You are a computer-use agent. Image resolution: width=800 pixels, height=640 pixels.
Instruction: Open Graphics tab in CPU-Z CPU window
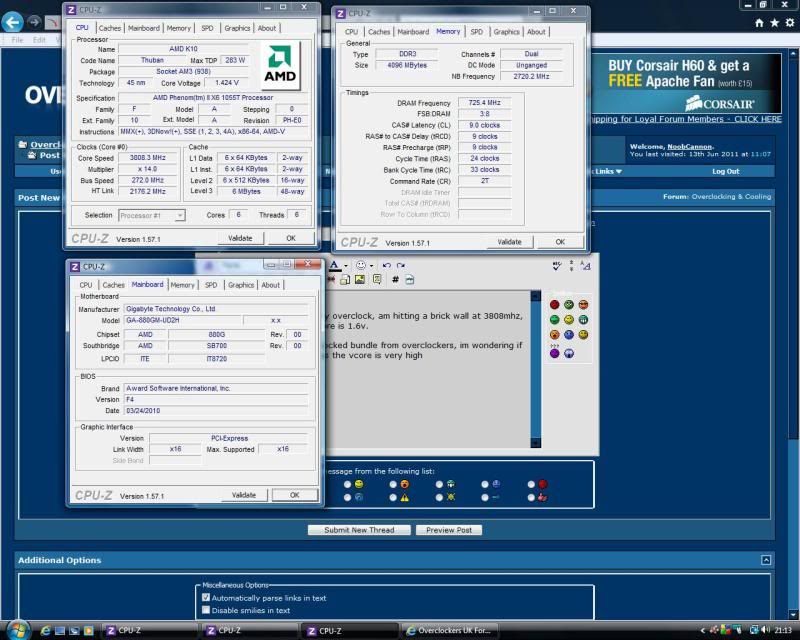coord(237,29)
